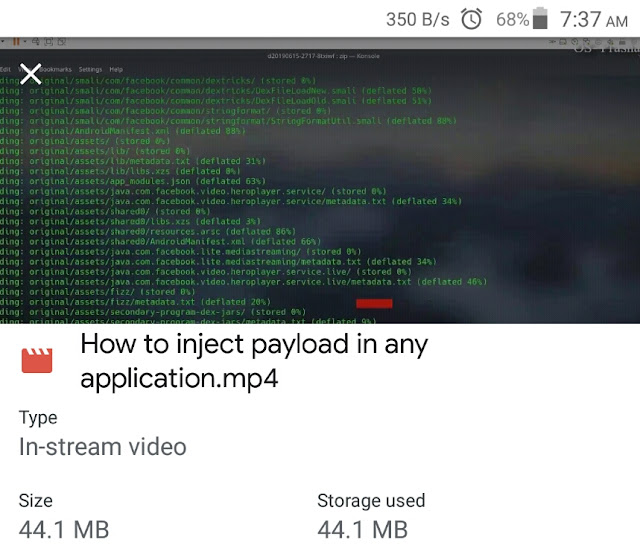Open the video preview thumbnail

click(x=320, y=180)
